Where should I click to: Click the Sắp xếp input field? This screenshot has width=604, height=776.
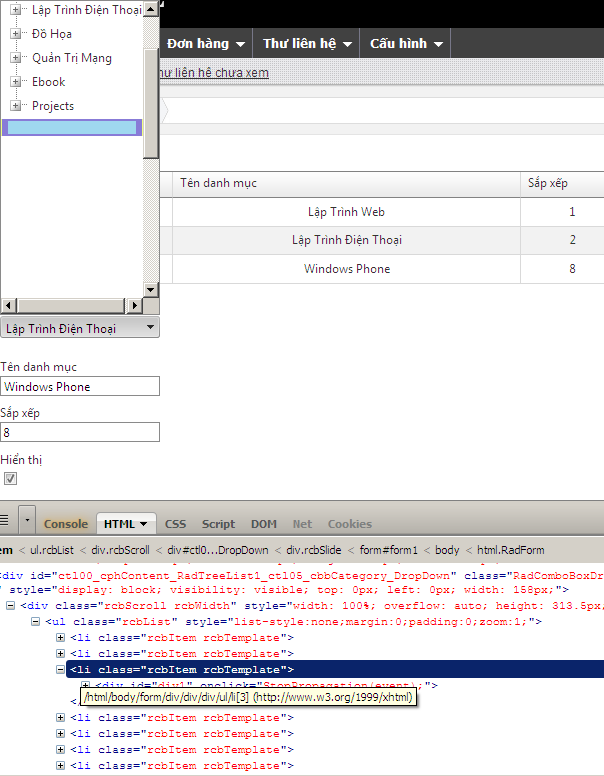(80, 432)
